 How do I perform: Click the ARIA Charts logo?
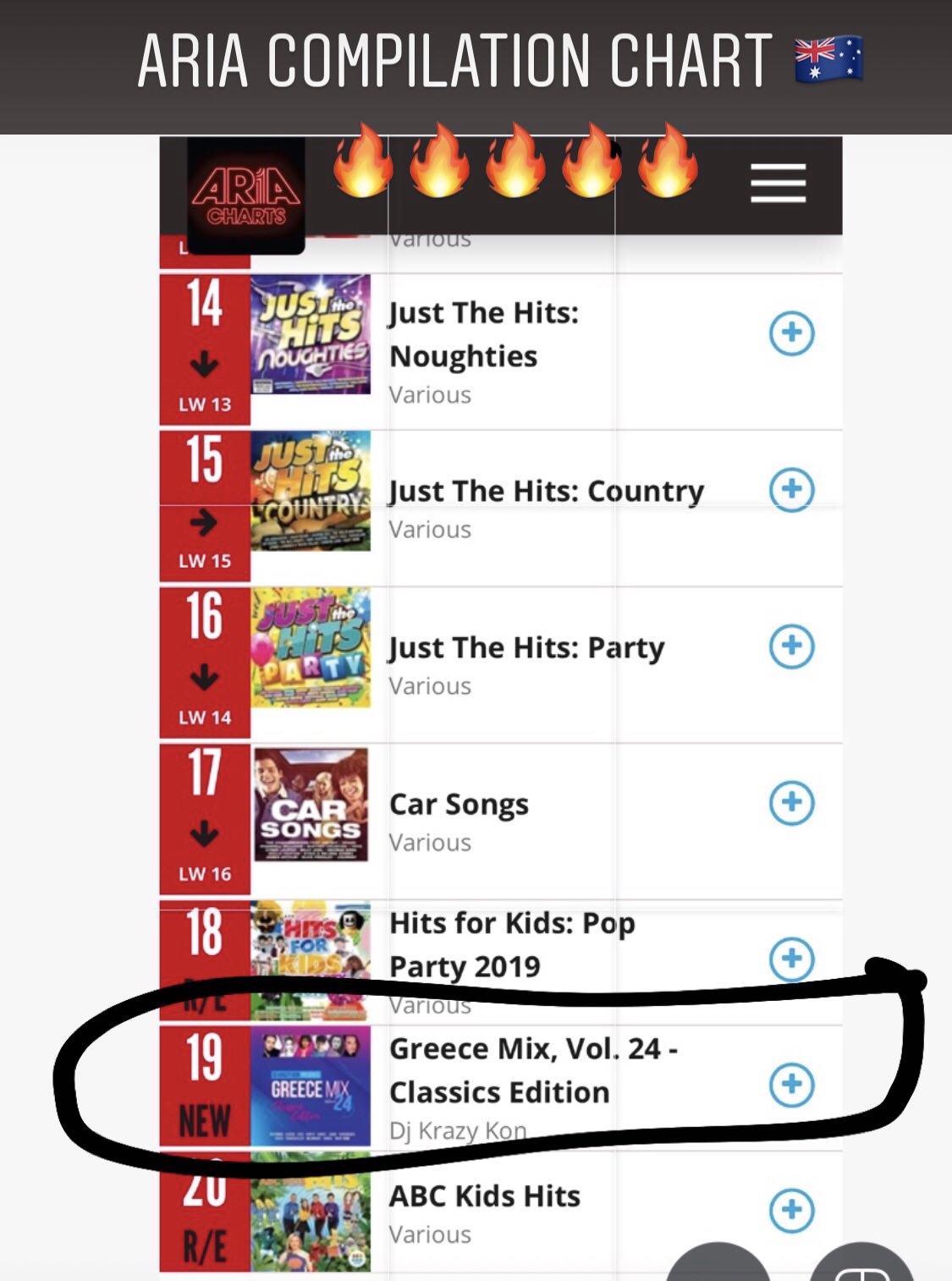(x=245, y=195)
